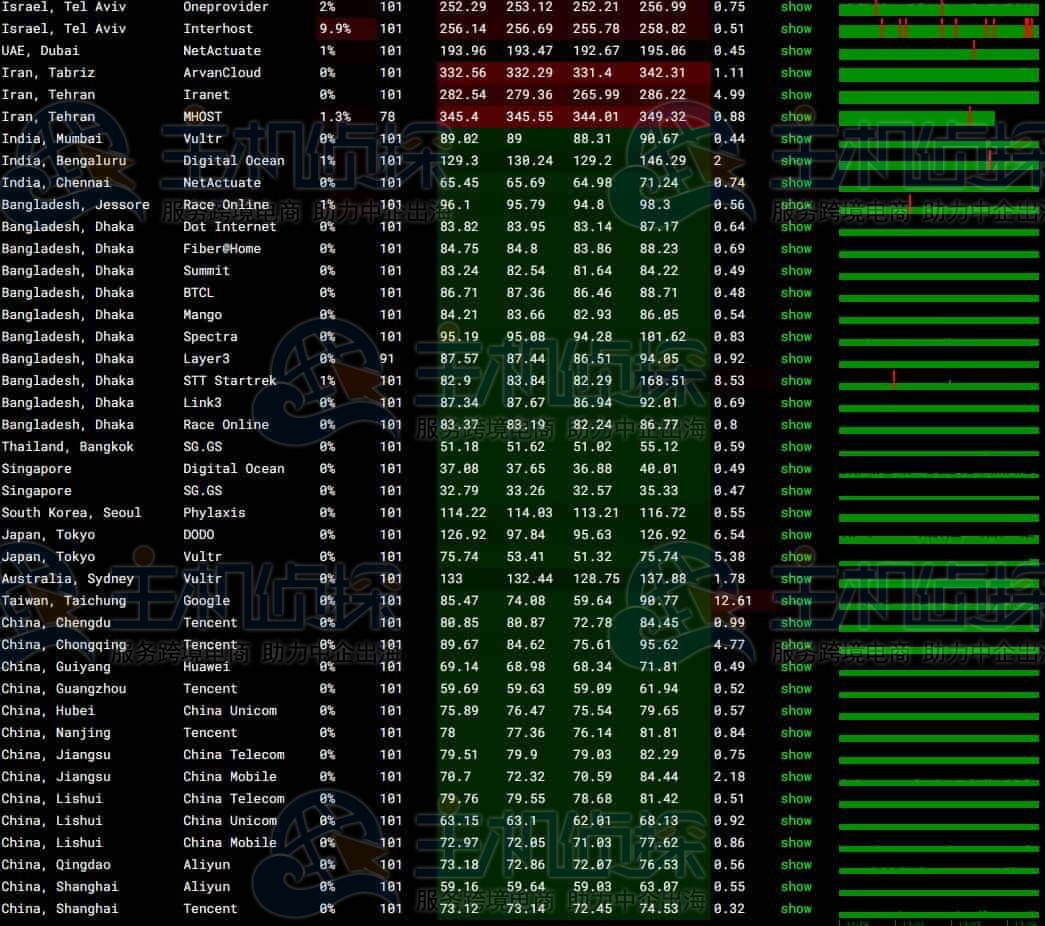Click show for Shanghai Tencent row

coord(796,909)
